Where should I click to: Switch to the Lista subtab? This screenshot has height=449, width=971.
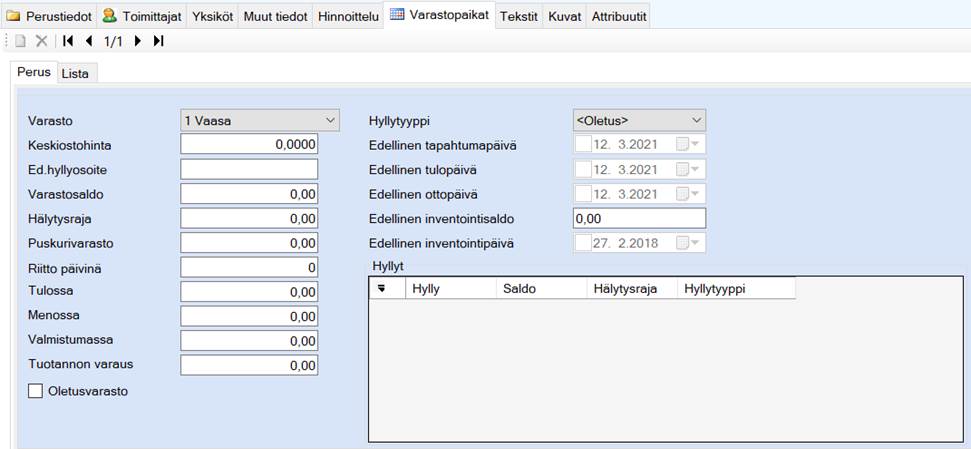pos(75,73)
